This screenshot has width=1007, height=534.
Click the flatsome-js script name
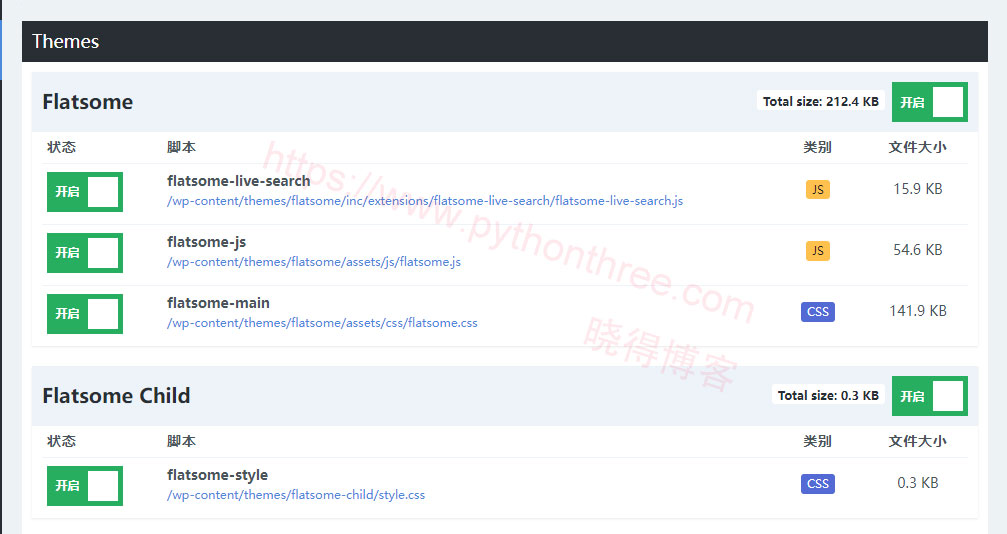(206, 242)
